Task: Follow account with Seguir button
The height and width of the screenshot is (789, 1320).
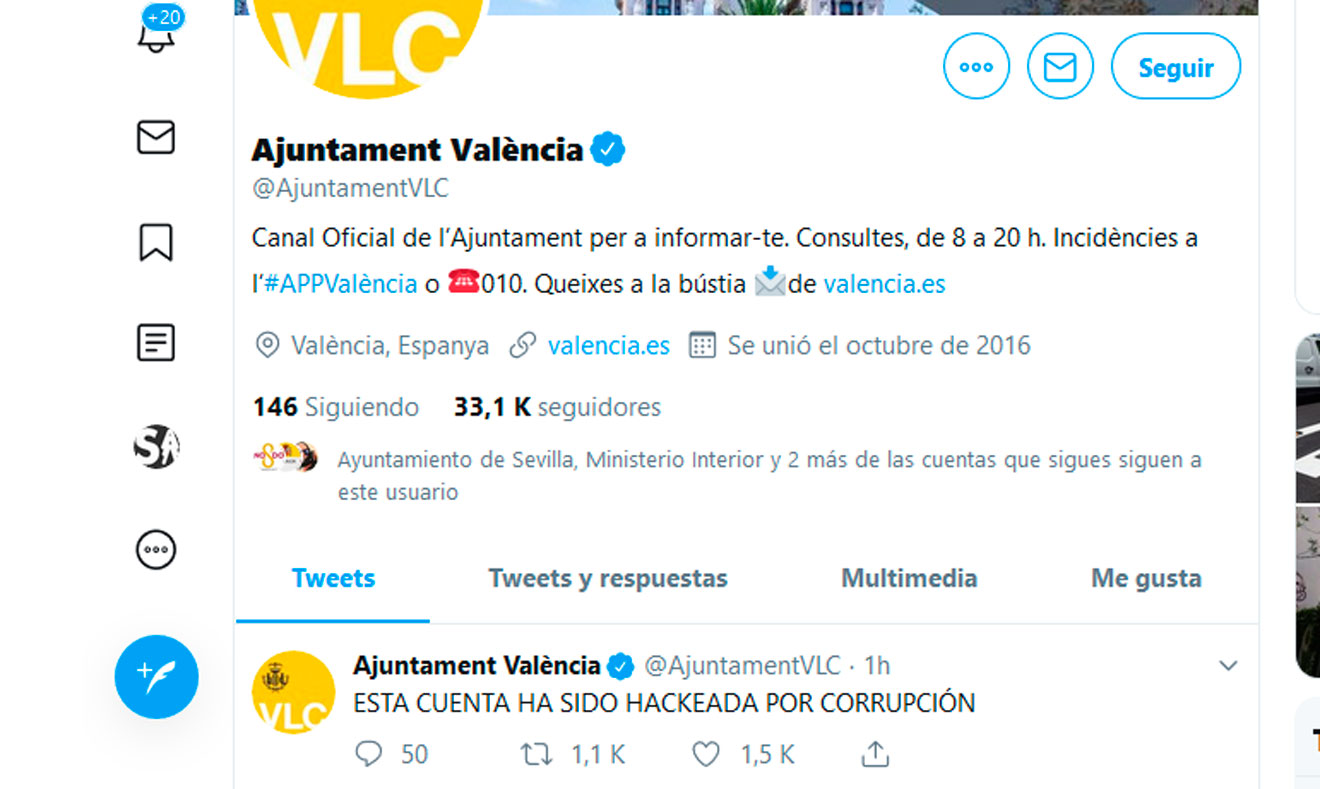Action: [1176, 67]
